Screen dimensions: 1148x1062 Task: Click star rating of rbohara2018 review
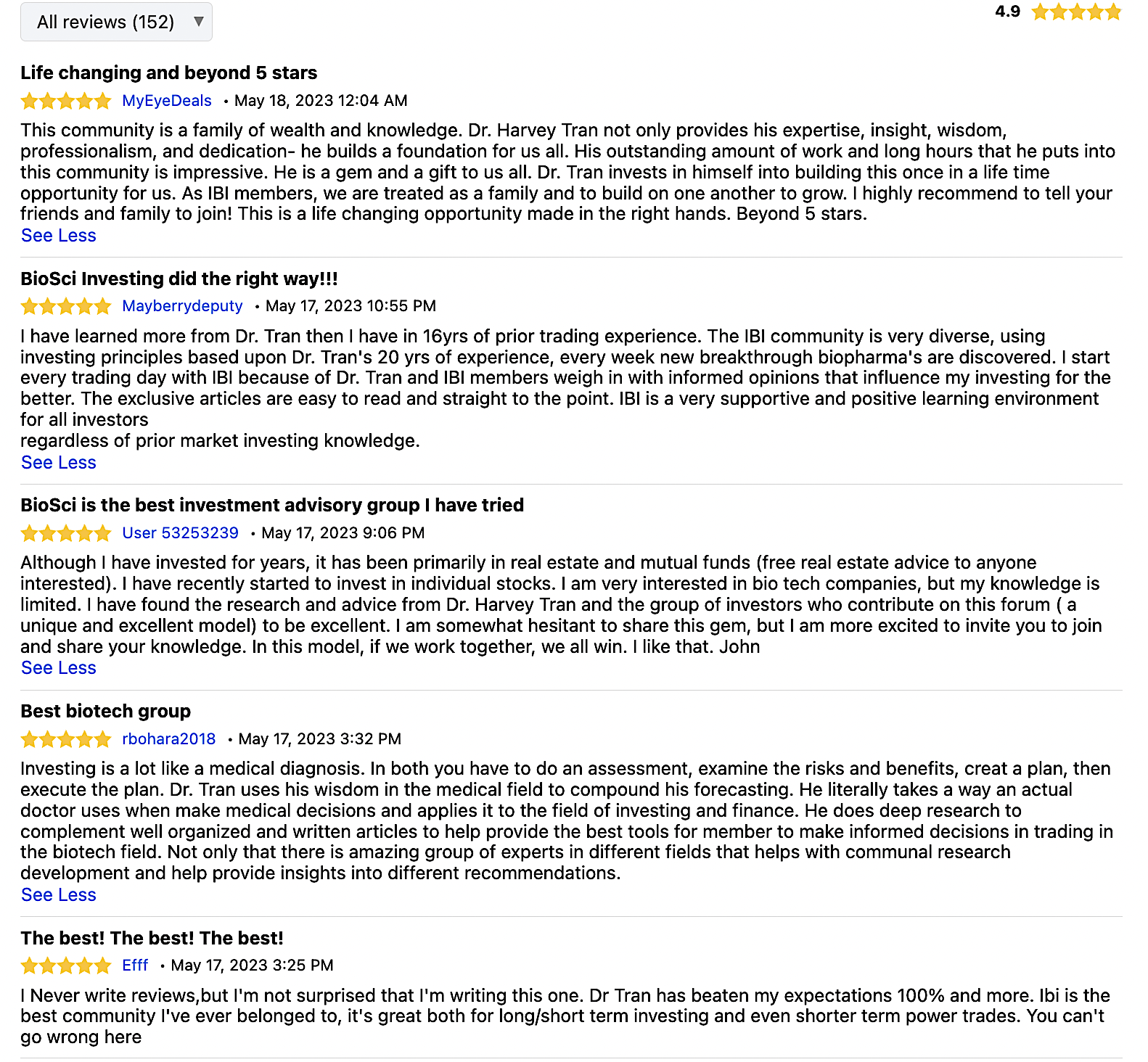(66, 739)
